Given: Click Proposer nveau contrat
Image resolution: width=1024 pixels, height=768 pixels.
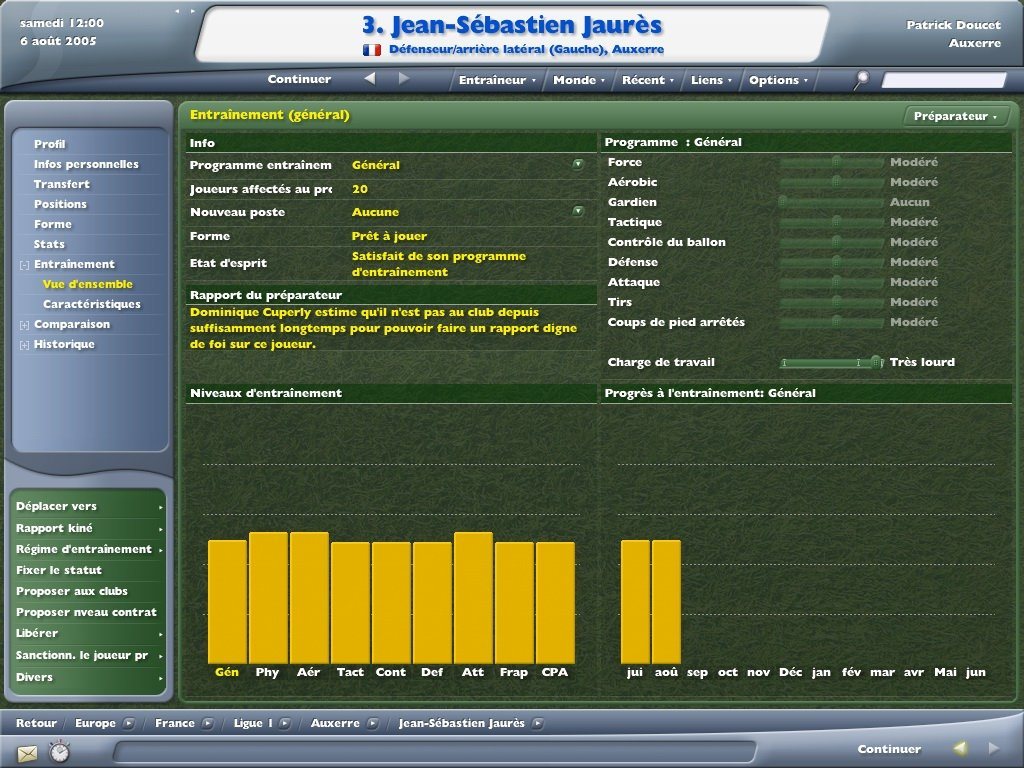Looking at the screenshot, I should [x=86, y=612].
